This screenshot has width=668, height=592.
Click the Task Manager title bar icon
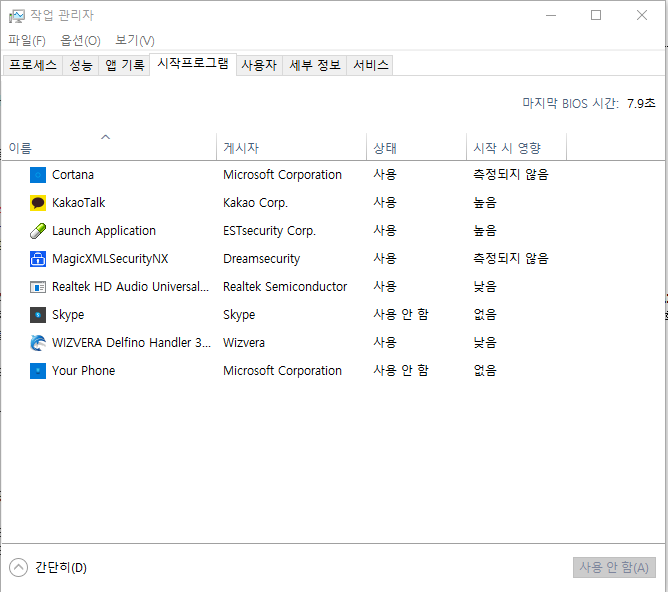(x=17, y=16)
